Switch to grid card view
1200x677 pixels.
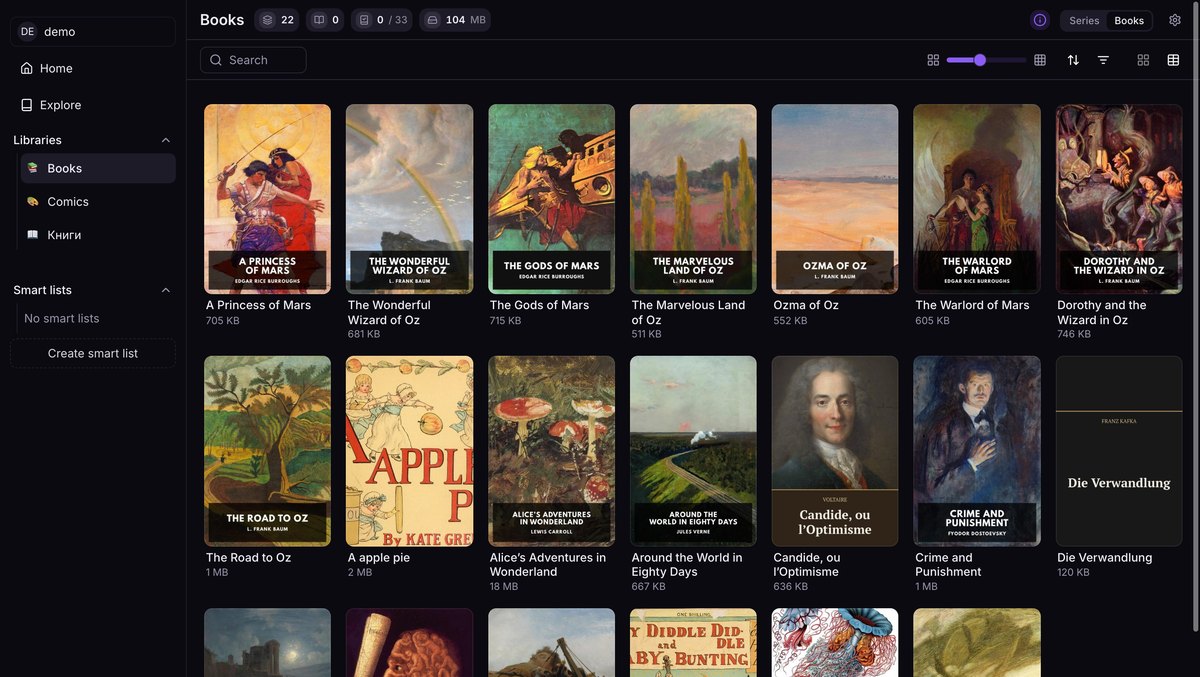tap(1144, 60)
